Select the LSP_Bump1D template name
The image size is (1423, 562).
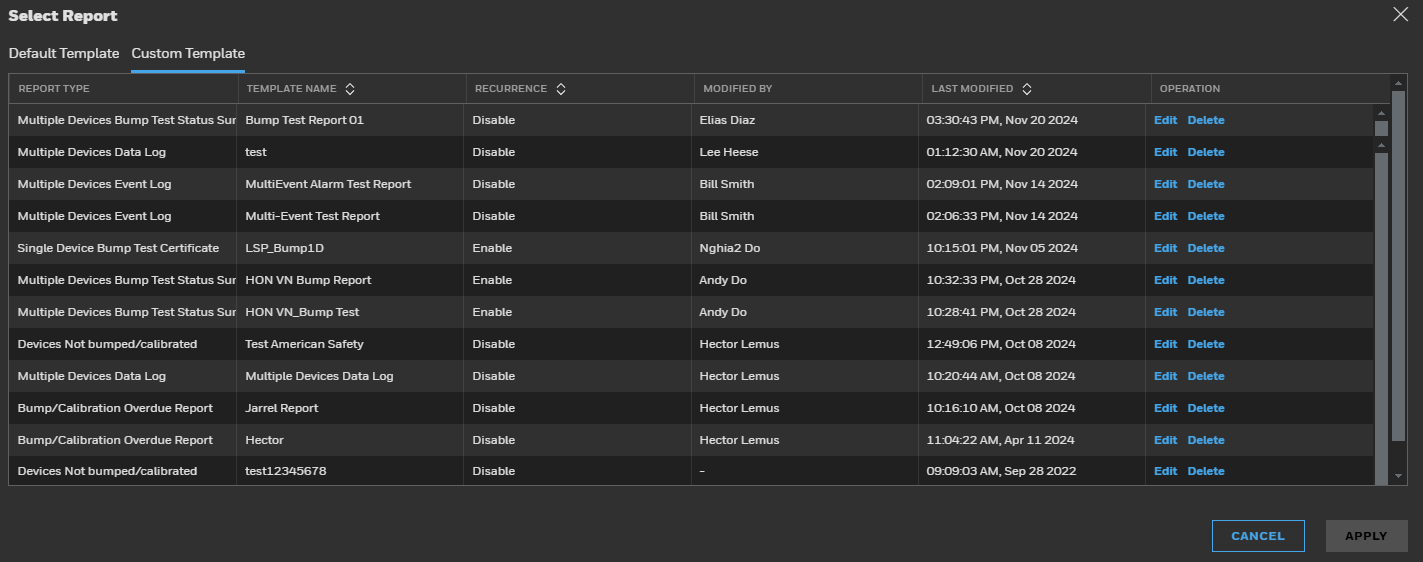(x=283, y=248)
